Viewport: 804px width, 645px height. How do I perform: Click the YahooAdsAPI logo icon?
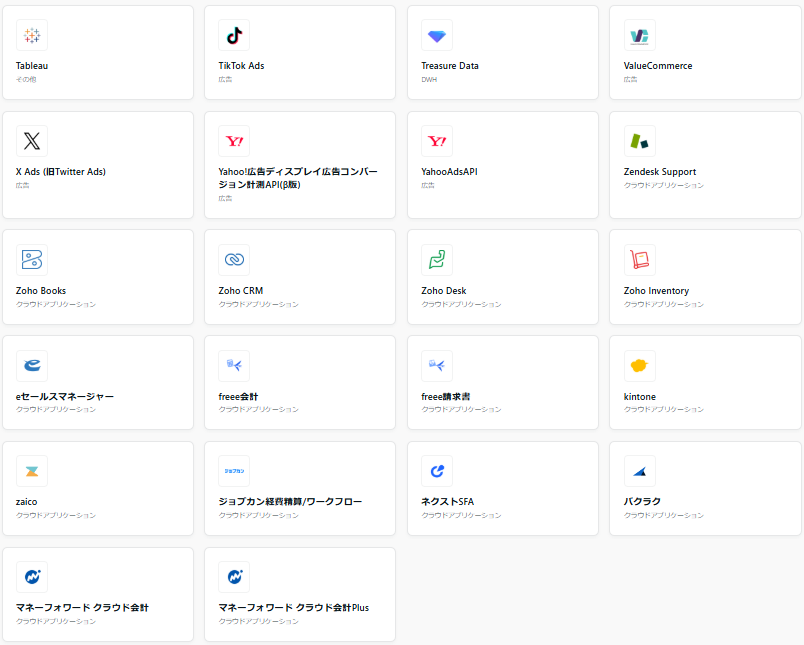tap(437, 141)
